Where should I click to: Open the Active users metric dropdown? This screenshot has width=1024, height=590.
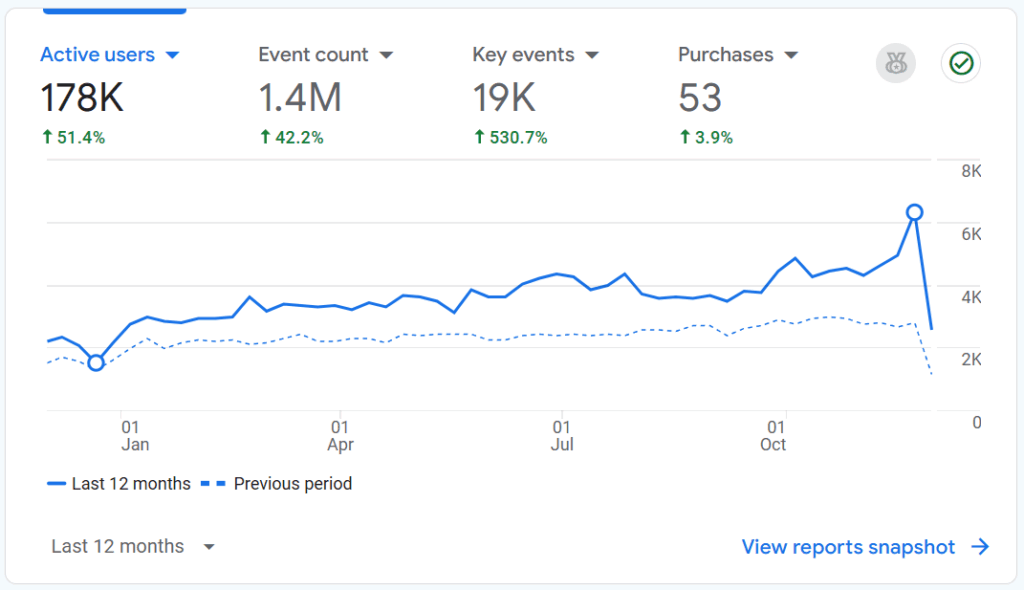pos(174,55)
